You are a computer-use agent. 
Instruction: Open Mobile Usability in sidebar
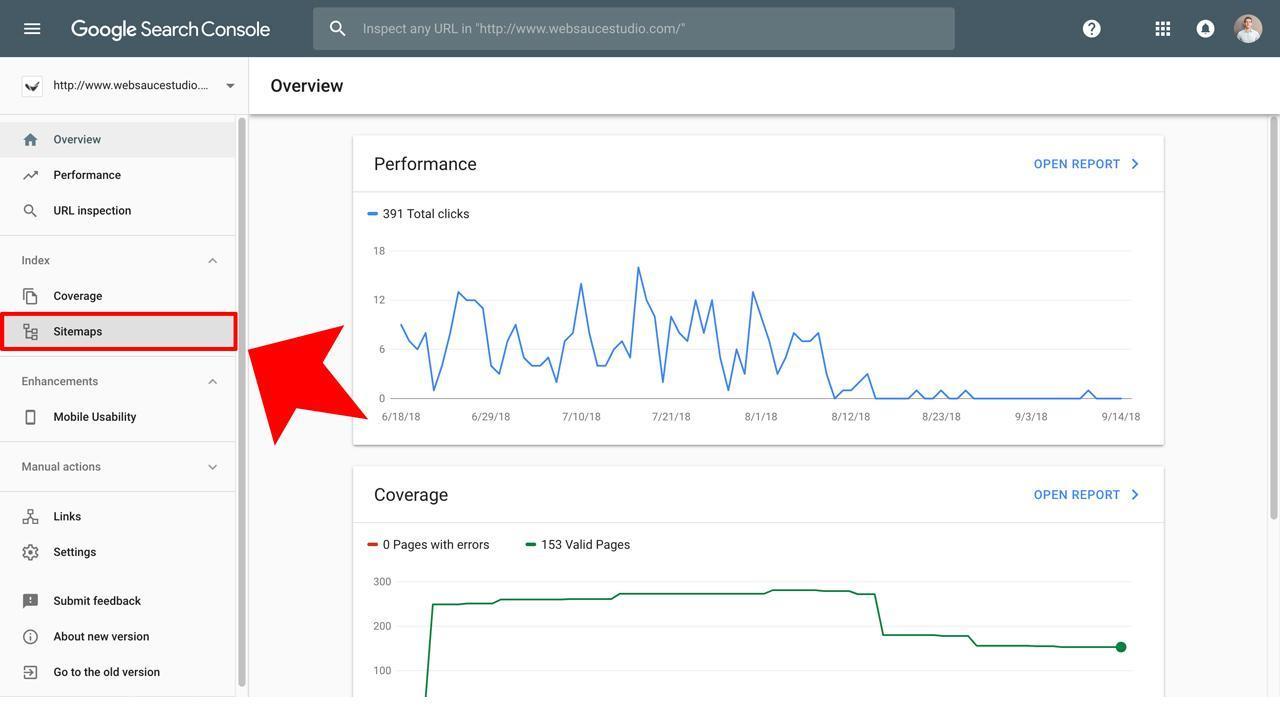click(118, 417)
